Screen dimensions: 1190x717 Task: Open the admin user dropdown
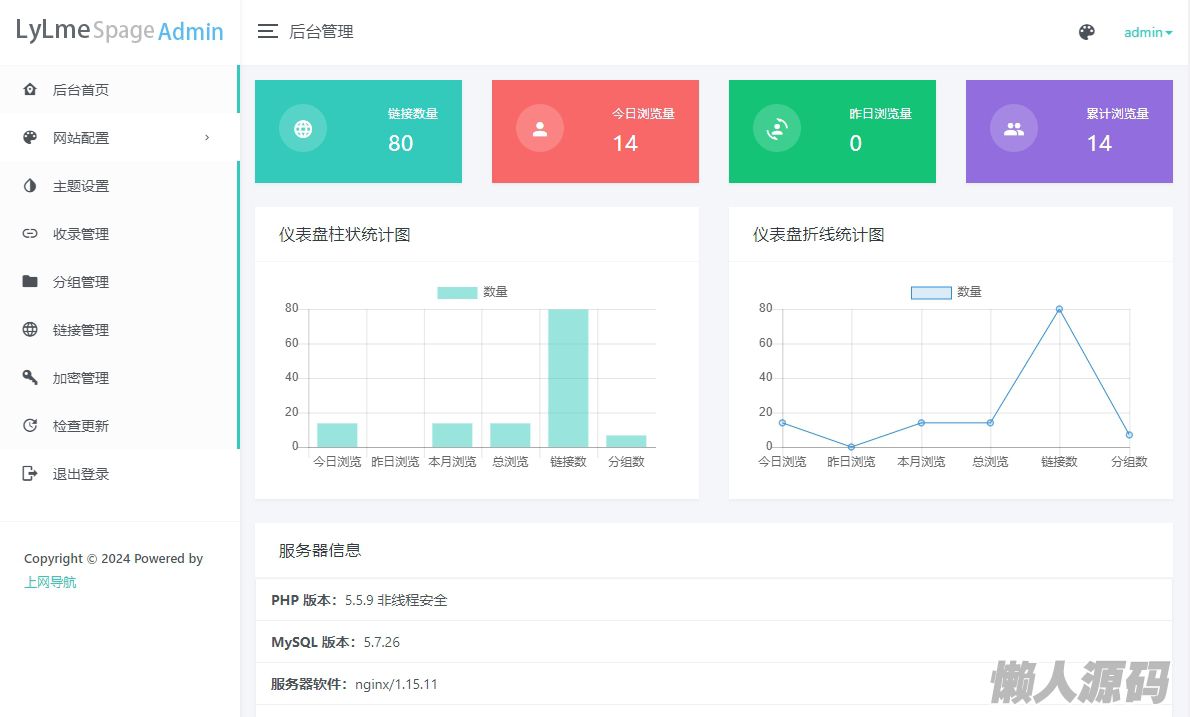point(1147,32)
